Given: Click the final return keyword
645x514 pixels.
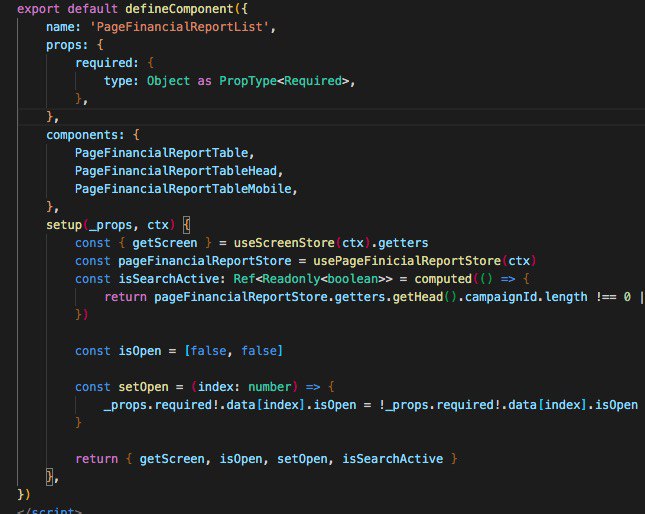Looking at the screenshot, I should [96, 459].
